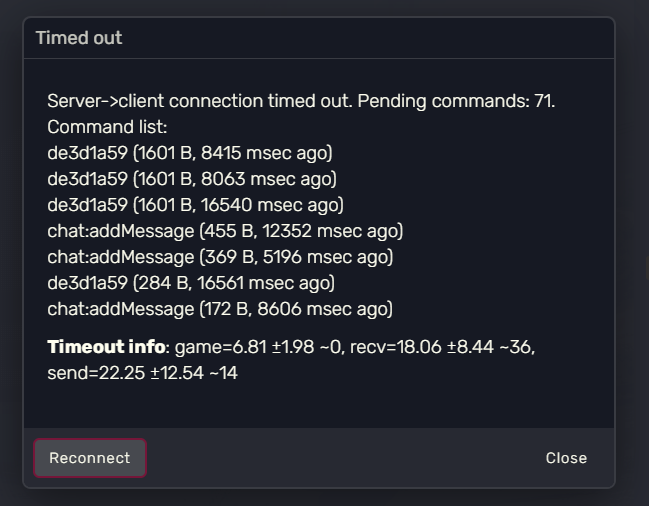Click the "Command list:" label
Image resolution: width=649 pixels, height=506 pixels.
coord(107,127)
